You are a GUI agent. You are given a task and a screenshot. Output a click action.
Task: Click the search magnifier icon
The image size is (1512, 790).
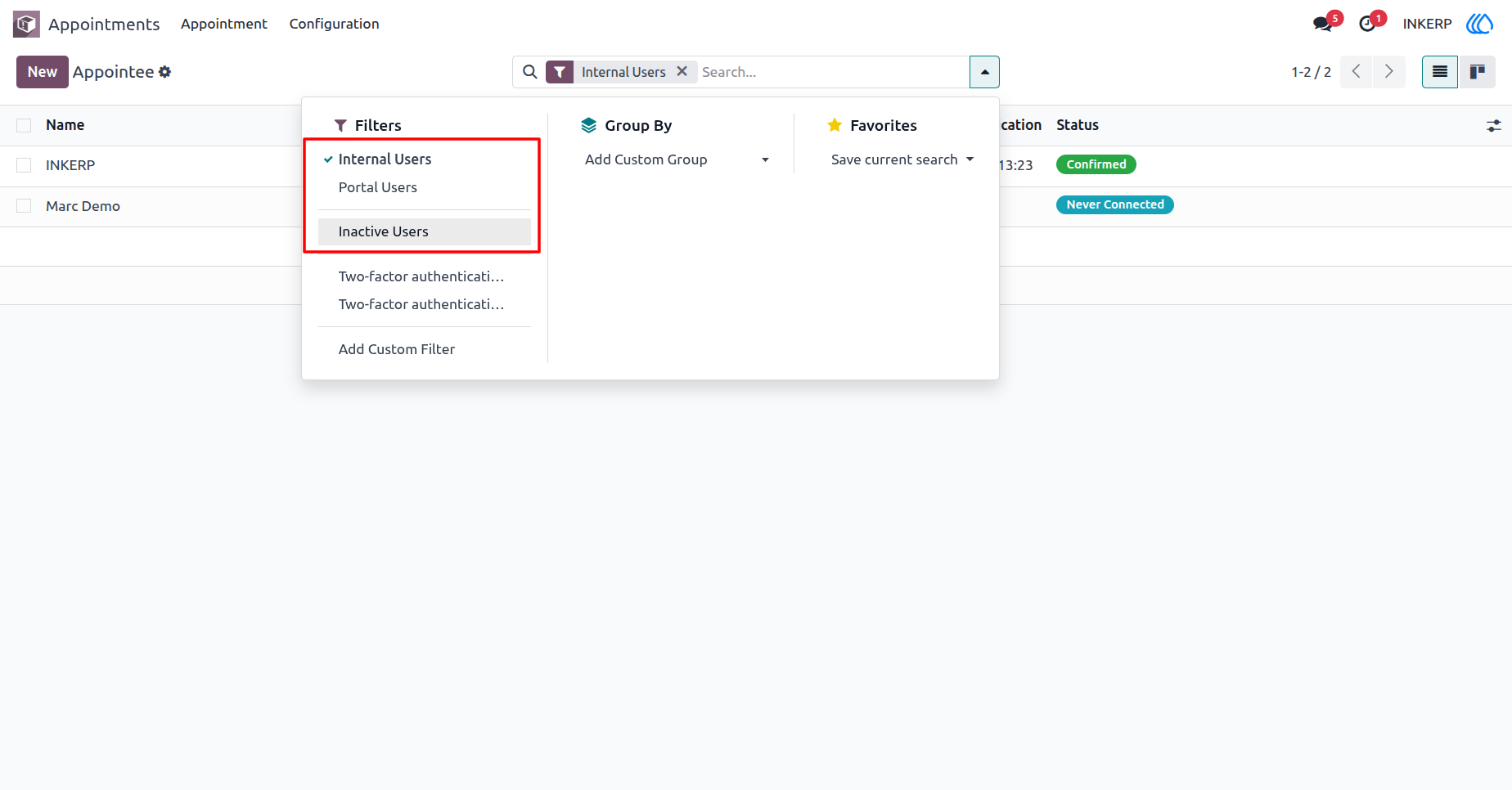pos(530,72)
